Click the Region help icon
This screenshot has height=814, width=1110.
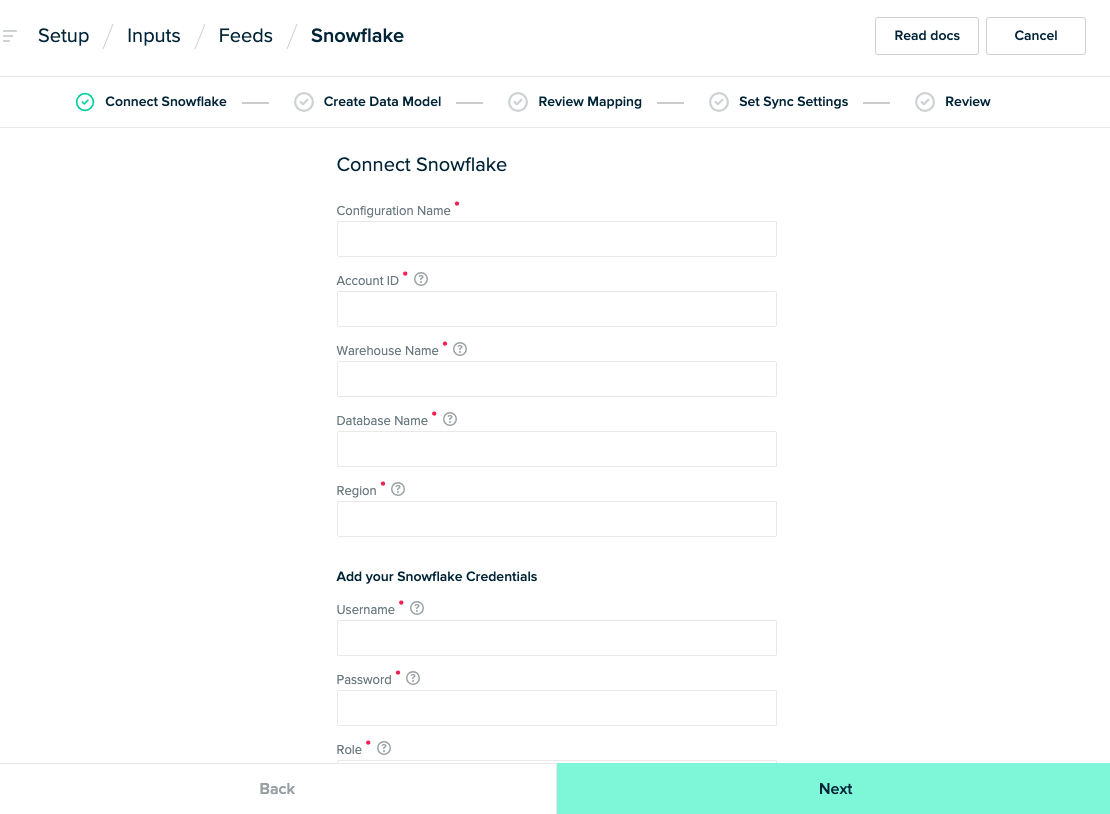coord(399,490)
